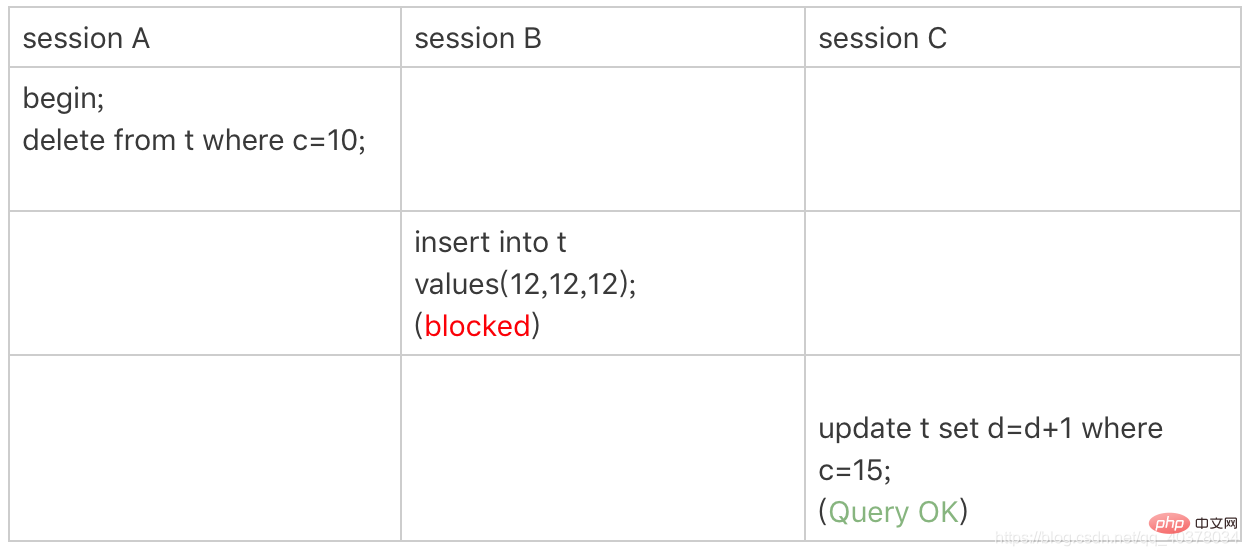Click empty session C cell beside insert statement
This screenshot has height=556, width=1248.
[1022, 283]
